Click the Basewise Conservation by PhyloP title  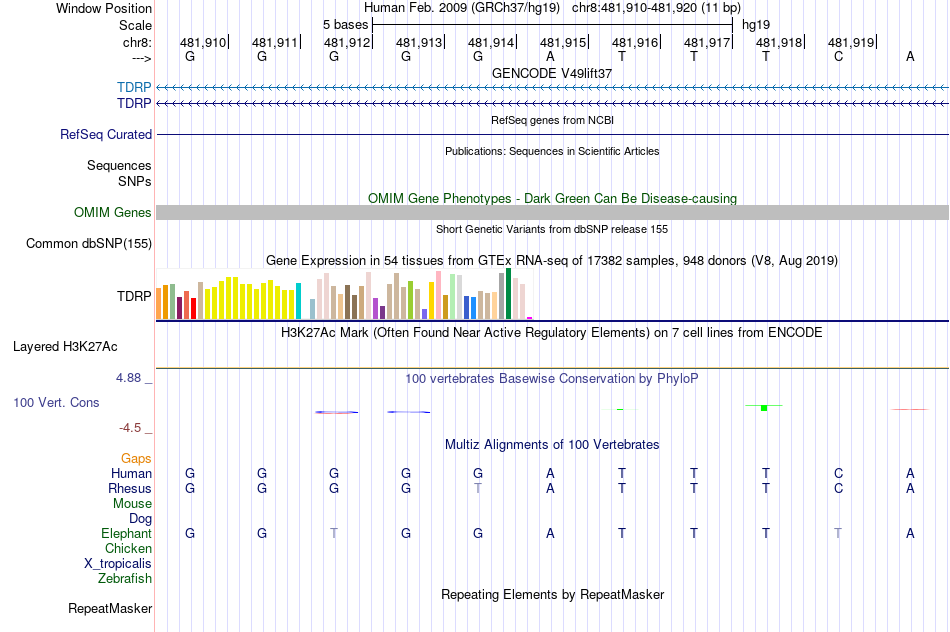[552, 379]
